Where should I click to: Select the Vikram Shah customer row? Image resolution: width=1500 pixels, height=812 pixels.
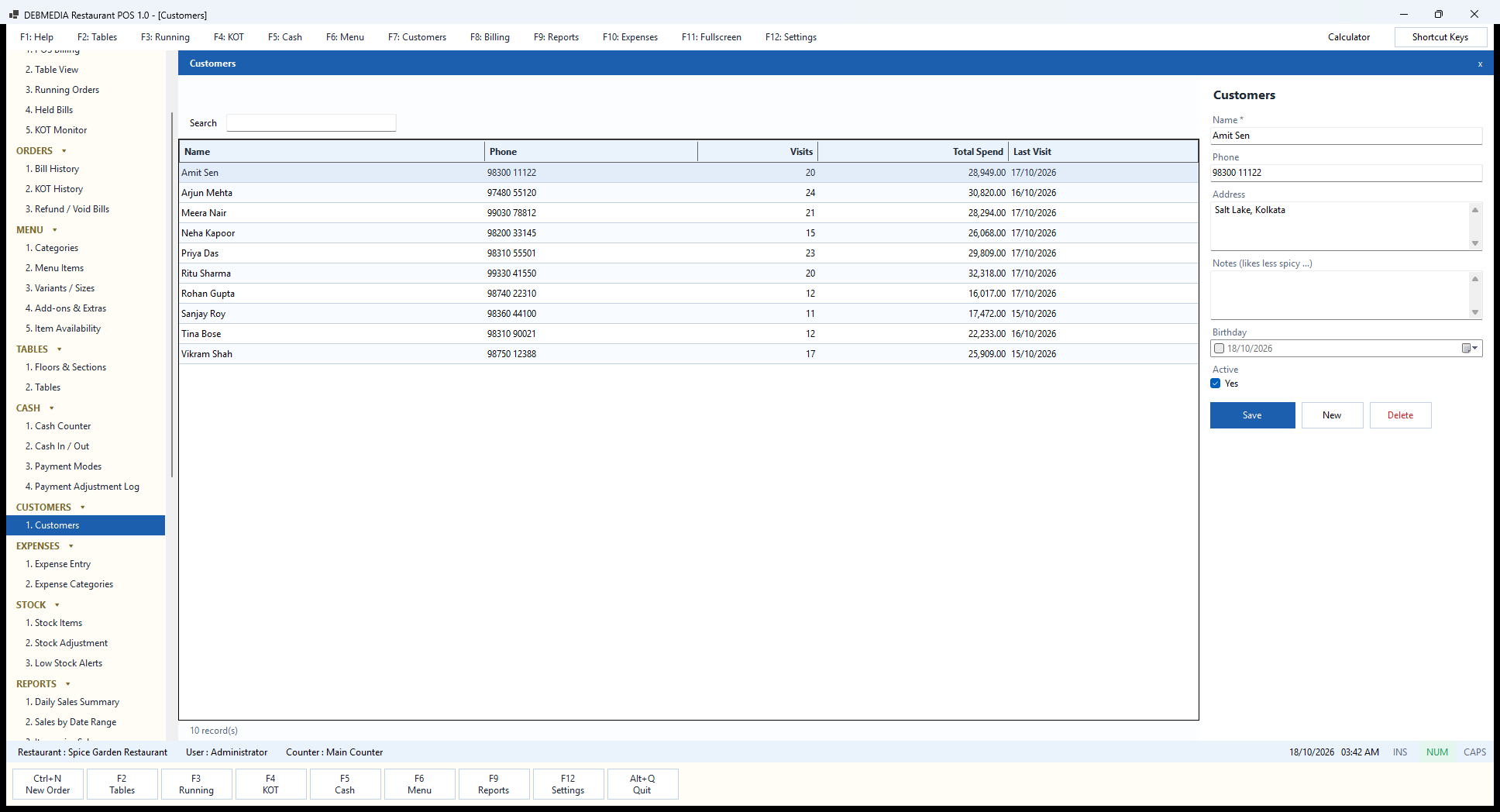(689, 354)
